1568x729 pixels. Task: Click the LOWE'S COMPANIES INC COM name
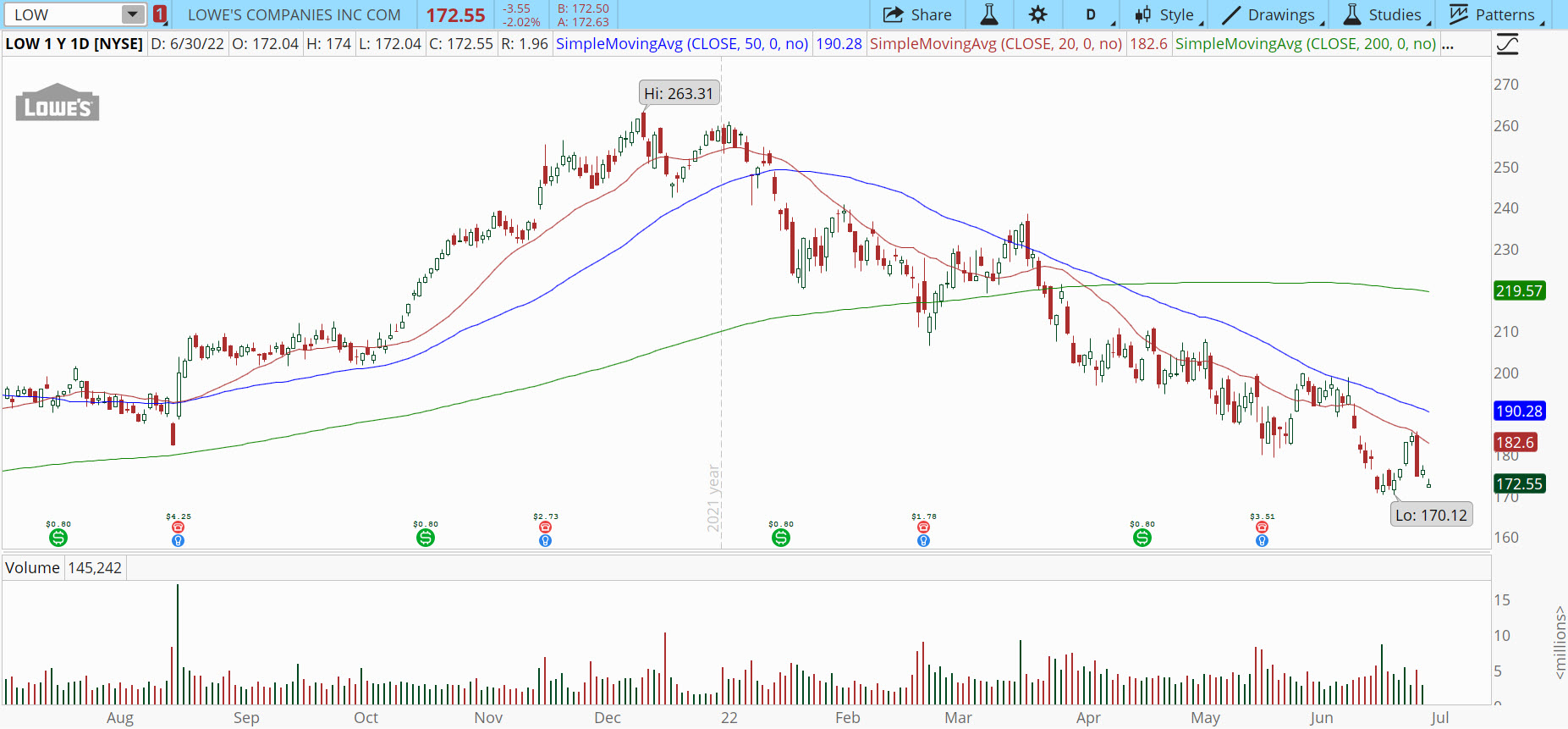pyautogui.click(x=294, y=14)
